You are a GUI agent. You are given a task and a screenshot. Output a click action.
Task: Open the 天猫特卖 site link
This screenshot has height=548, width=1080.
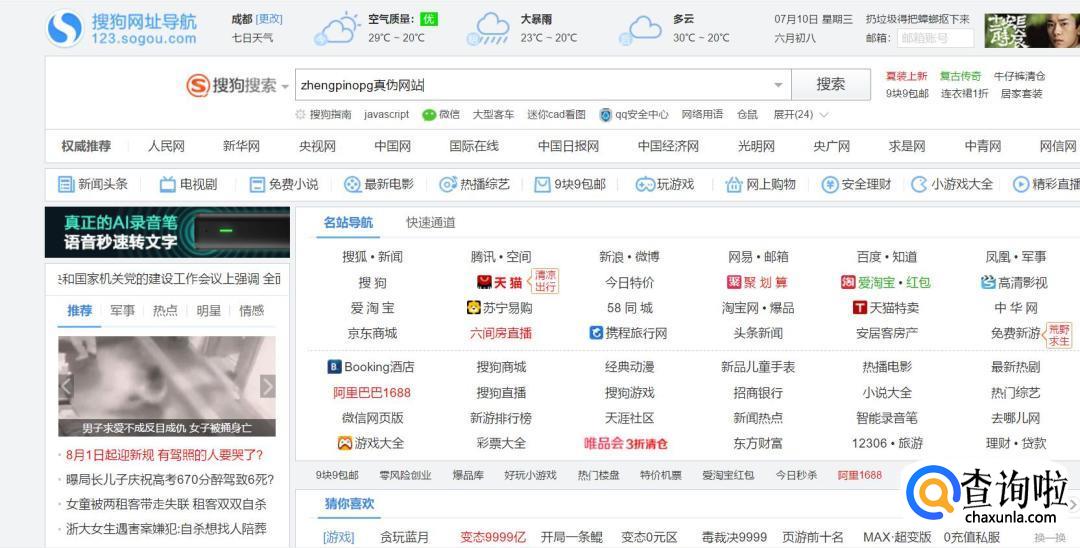click(886, 308)
